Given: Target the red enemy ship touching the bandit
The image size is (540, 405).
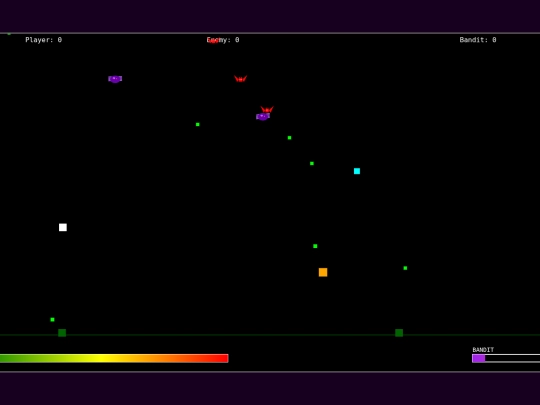Looking at the screenshot, I should point(267,109).
